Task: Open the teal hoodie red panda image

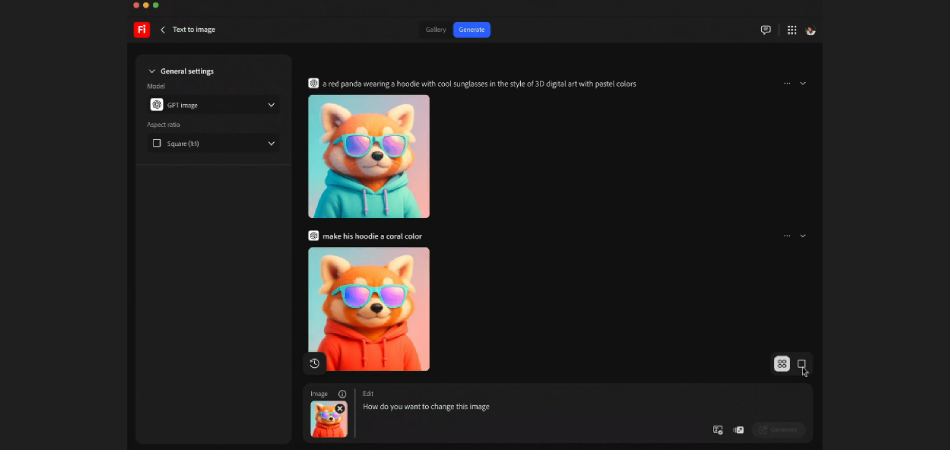Action: pyautogui.click(x=369, y=156)
